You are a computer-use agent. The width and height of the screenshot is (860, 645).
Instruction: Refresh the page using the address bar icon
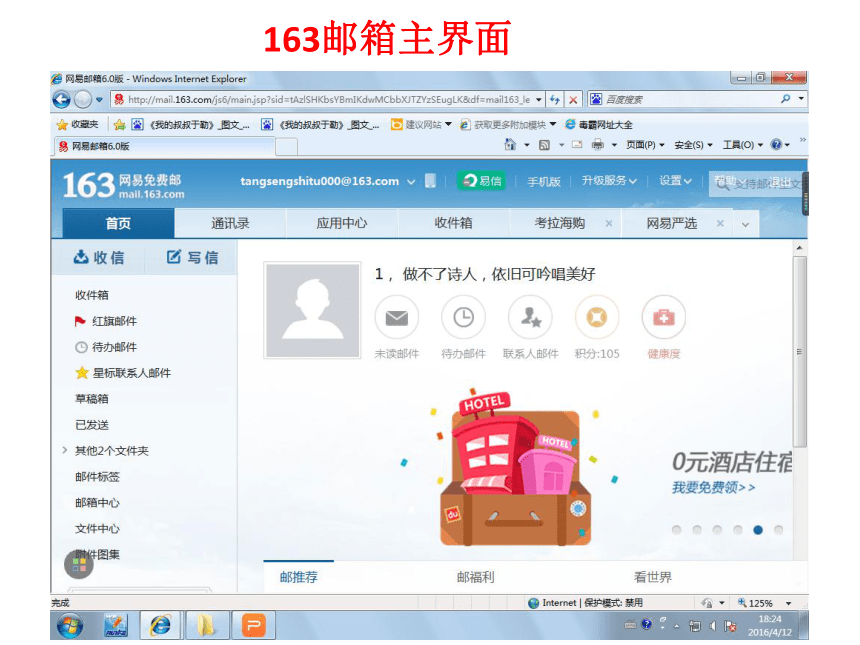555,100
